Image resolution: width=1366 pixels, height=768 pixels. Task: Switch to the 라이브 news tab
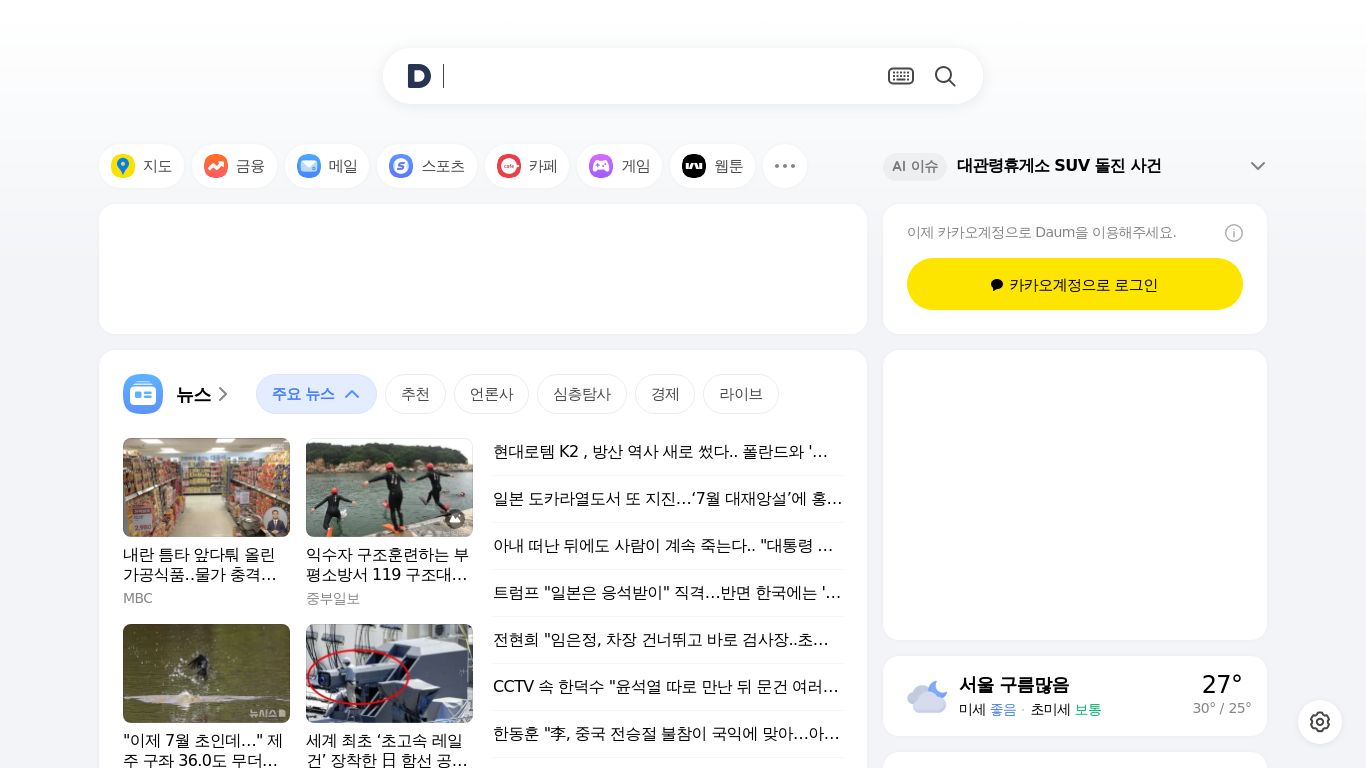click(741, 394)
